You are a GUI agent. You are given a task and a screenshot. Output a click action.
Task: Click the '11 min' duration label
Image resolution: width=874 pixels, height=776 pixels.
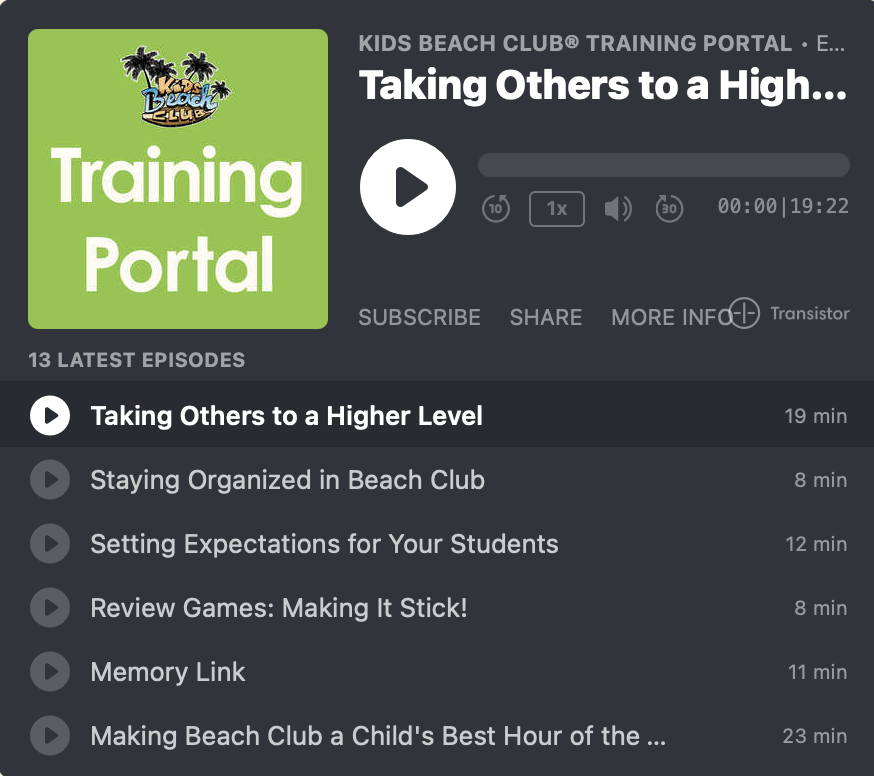[817, 672]
